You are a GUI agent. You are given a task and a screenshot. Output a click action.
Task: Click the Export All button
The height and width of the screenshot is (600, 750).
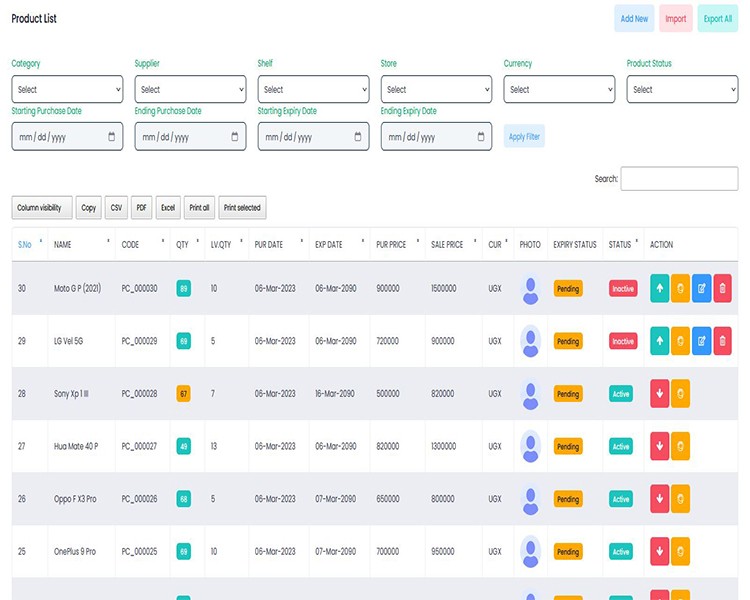pyautogui.click(x=717, y=19)
